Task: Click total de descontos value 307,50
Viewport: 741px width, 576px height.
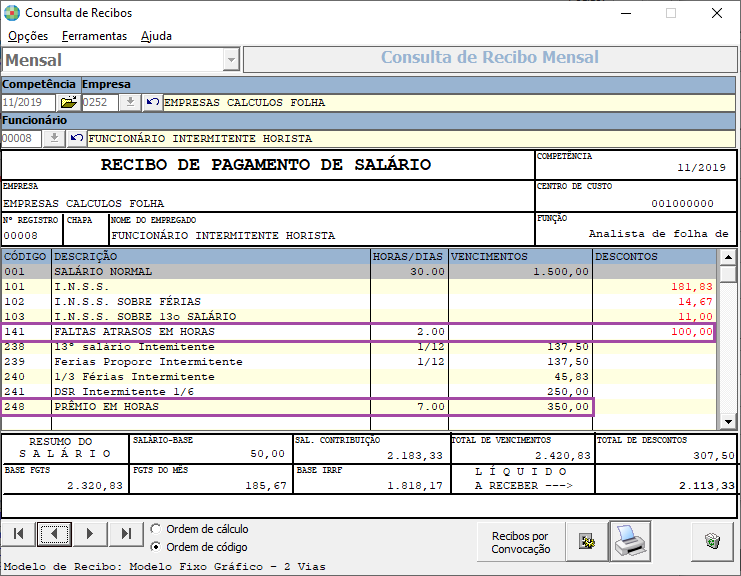Action: pos(714,456)
